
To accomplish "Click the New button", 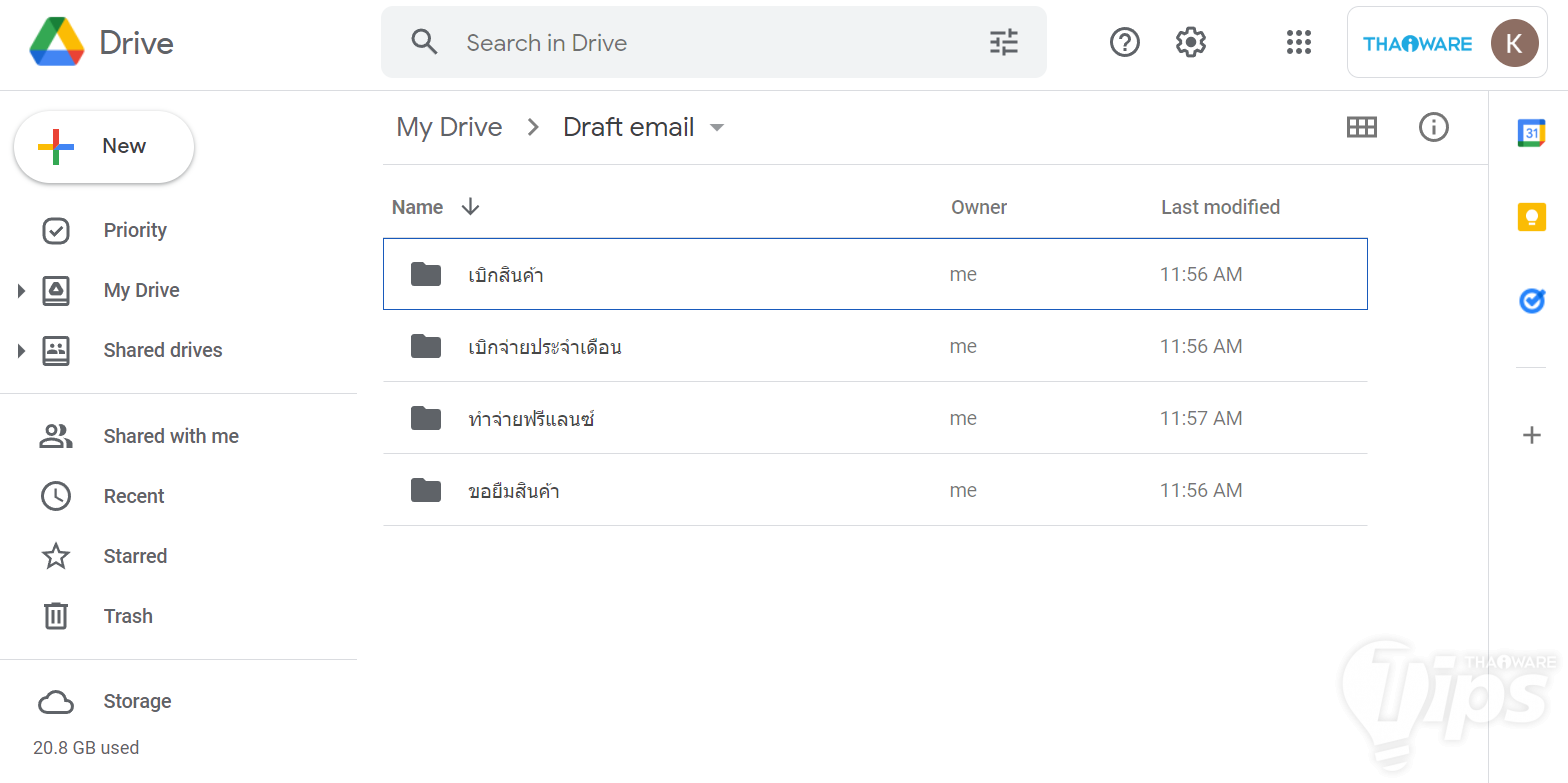I will pos(104,147).
